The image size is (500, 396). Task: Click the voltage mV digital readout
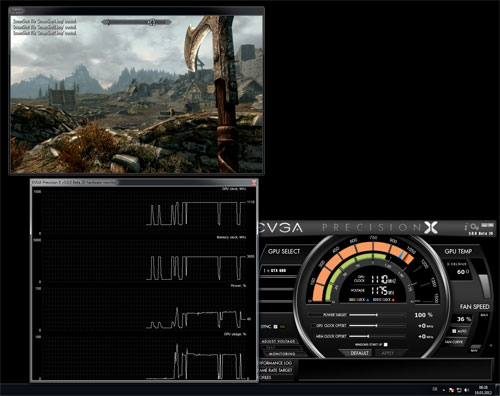[383, 291]
